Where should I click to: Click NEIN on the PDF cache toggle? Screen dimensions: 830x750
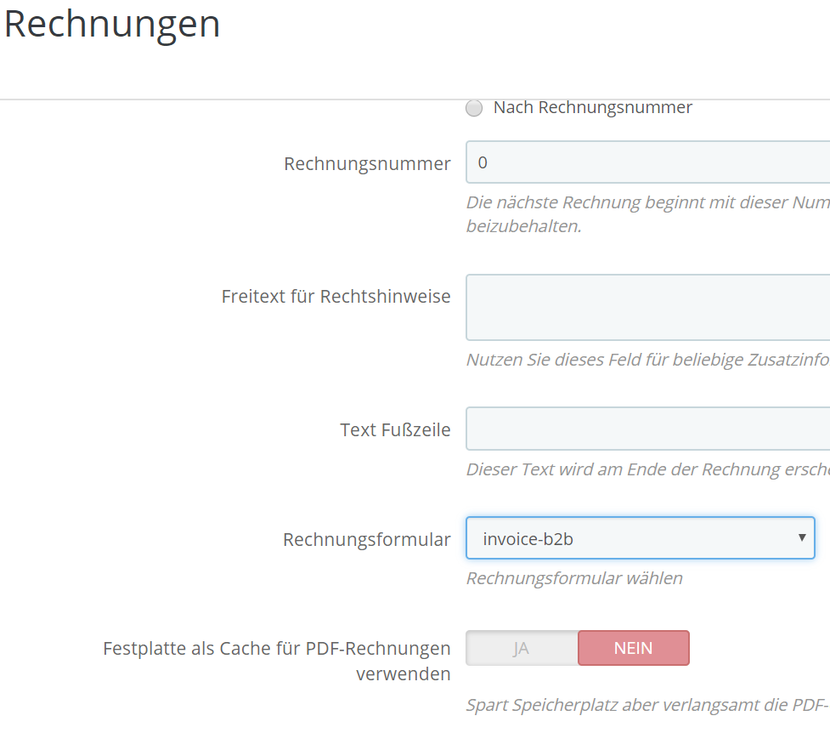pos(633,648)
